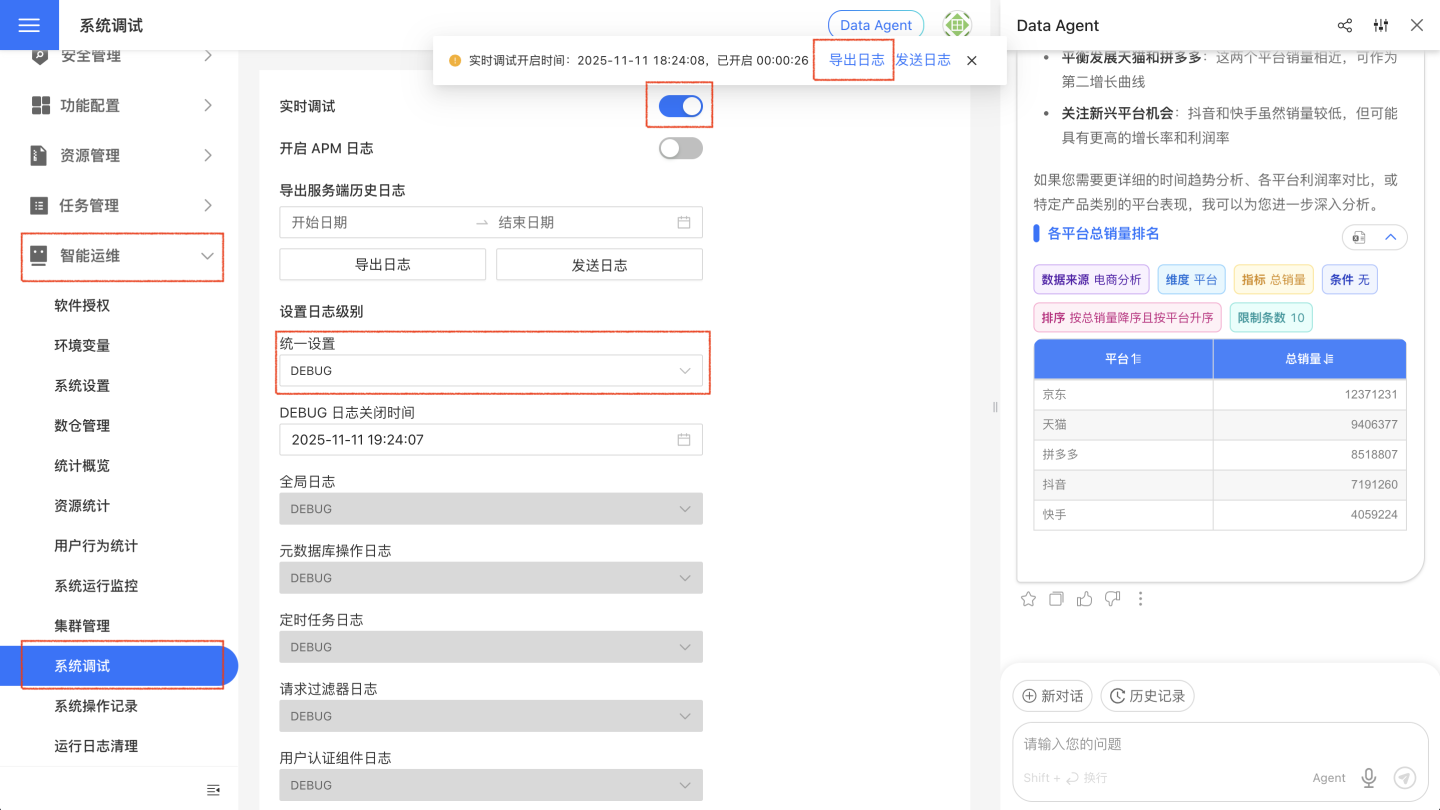1440x810 pixels.
Task: Open 系统设置 in the sidebar
Action: [x=82, y=386]
